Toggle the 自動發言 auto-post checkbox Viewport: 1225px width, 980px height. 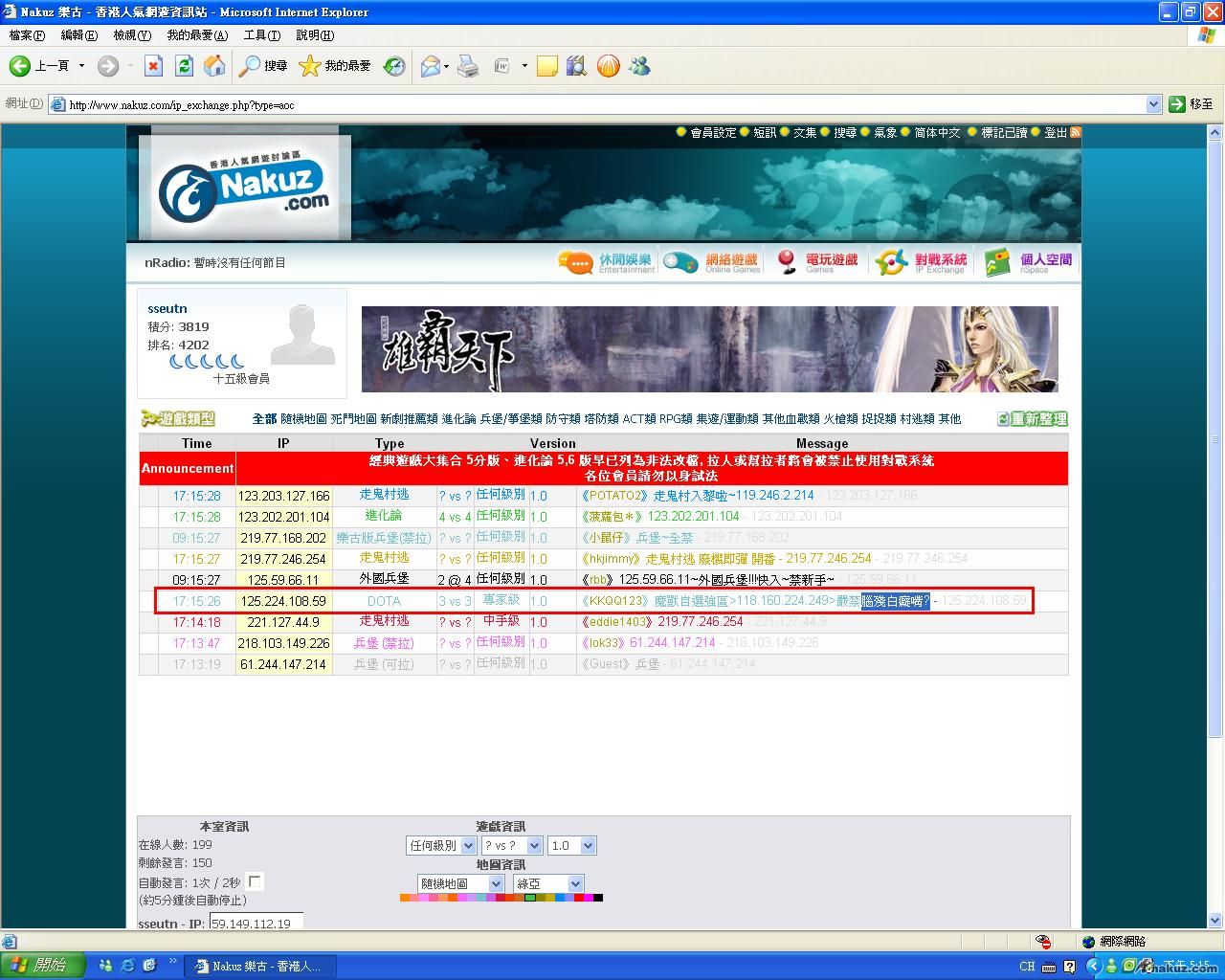(255, 881)
